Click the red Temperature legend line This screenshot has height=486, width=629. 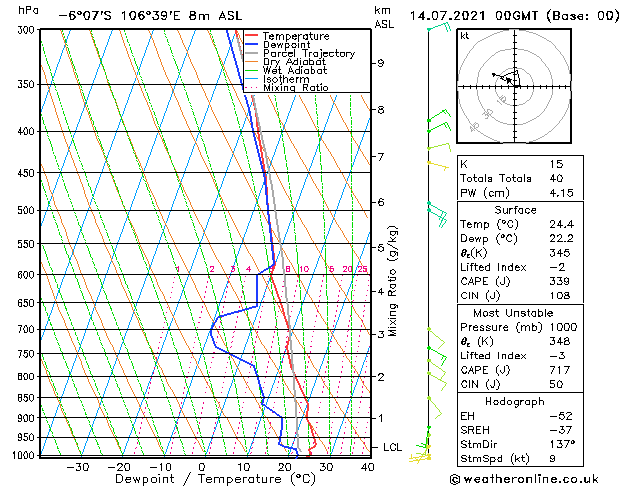pyautogui.click(x=251, y=36)
